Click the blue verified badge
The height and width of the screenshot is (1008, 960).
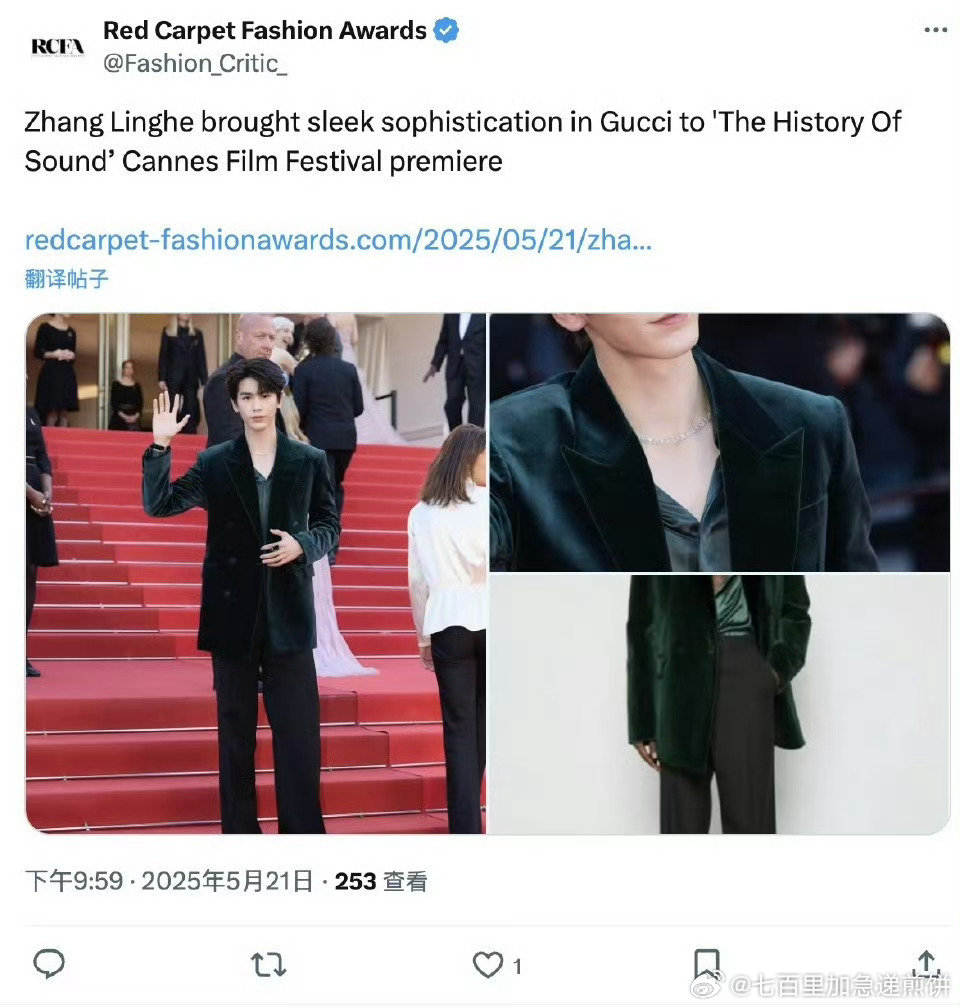tap(446, 30)
